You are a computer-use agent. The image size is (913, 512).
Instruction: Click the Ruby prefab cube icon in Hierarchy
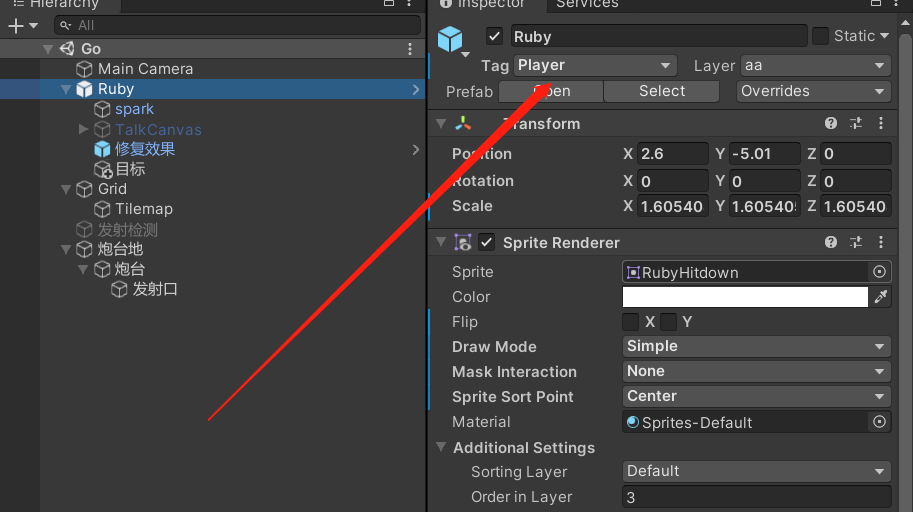pos(84,89)
